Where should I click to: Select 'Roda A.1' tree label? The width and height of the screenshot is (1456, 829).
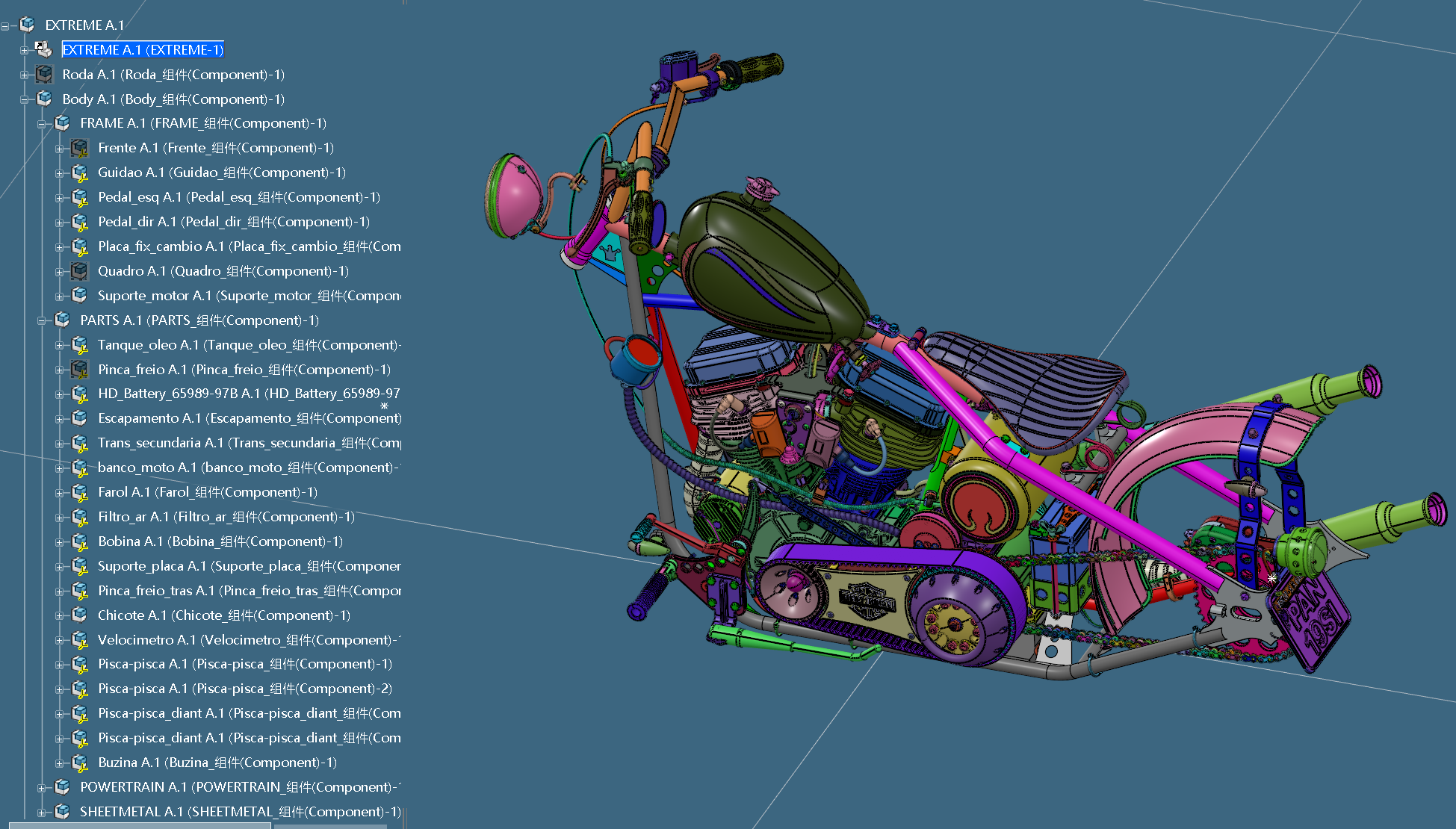(173, 75)
